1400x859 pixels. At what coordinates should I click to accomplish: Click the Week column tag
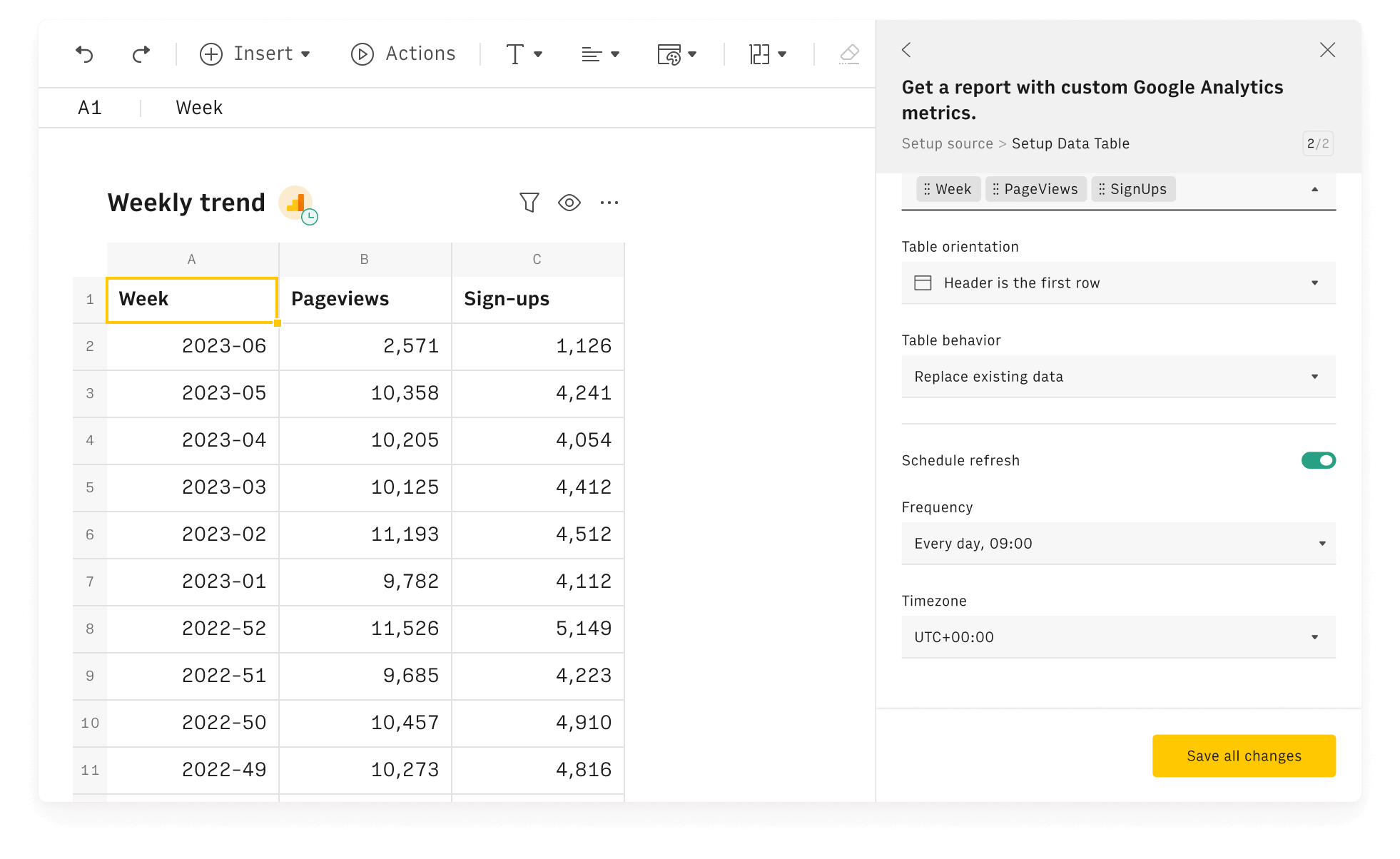pos(948,189)
